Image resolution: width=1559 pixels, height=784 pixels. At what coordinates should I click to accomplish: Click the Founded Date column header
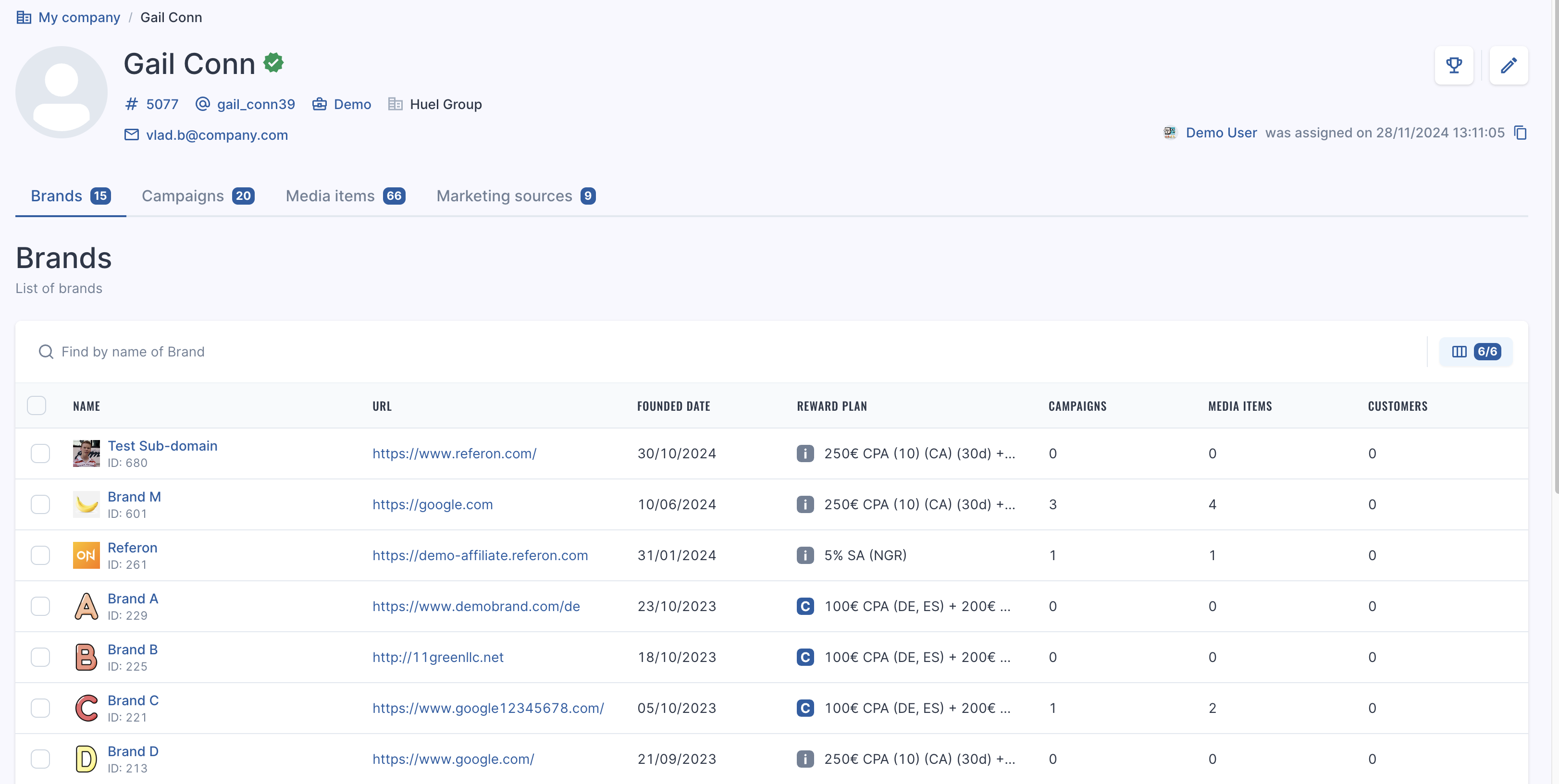coord(674,406)
